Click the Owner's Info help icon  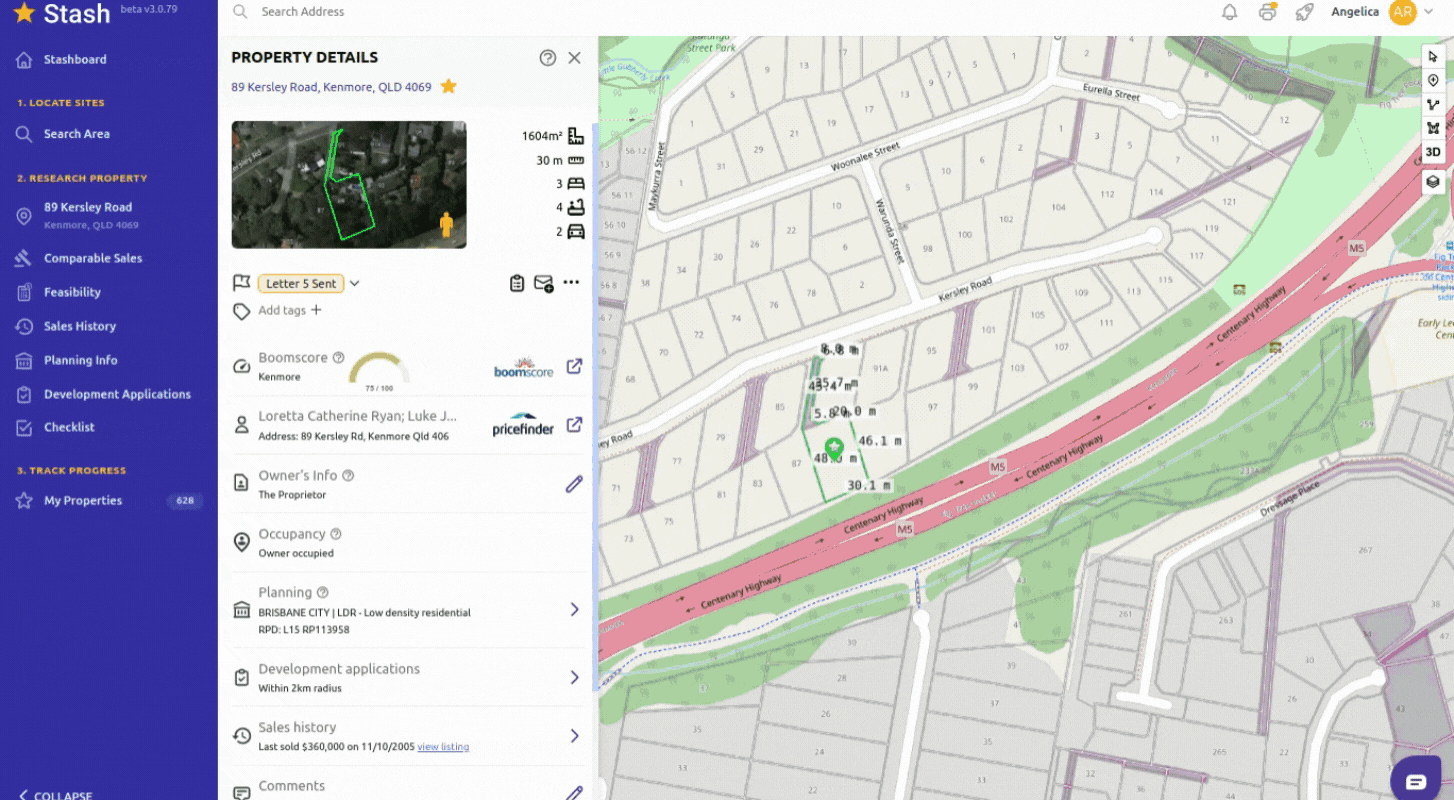348,475
